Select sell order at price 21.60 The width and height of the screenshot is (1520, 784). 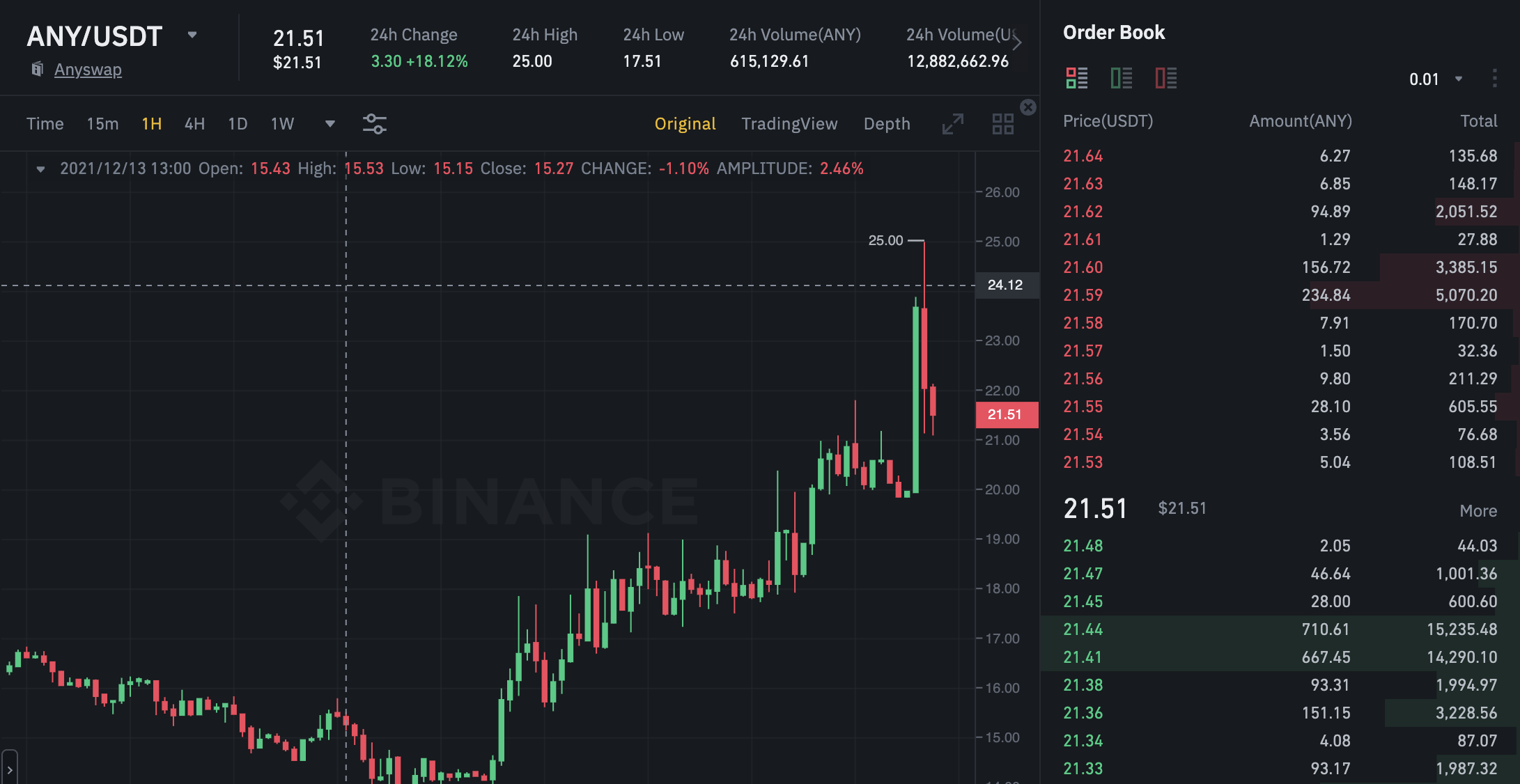tap(1280, 267)
